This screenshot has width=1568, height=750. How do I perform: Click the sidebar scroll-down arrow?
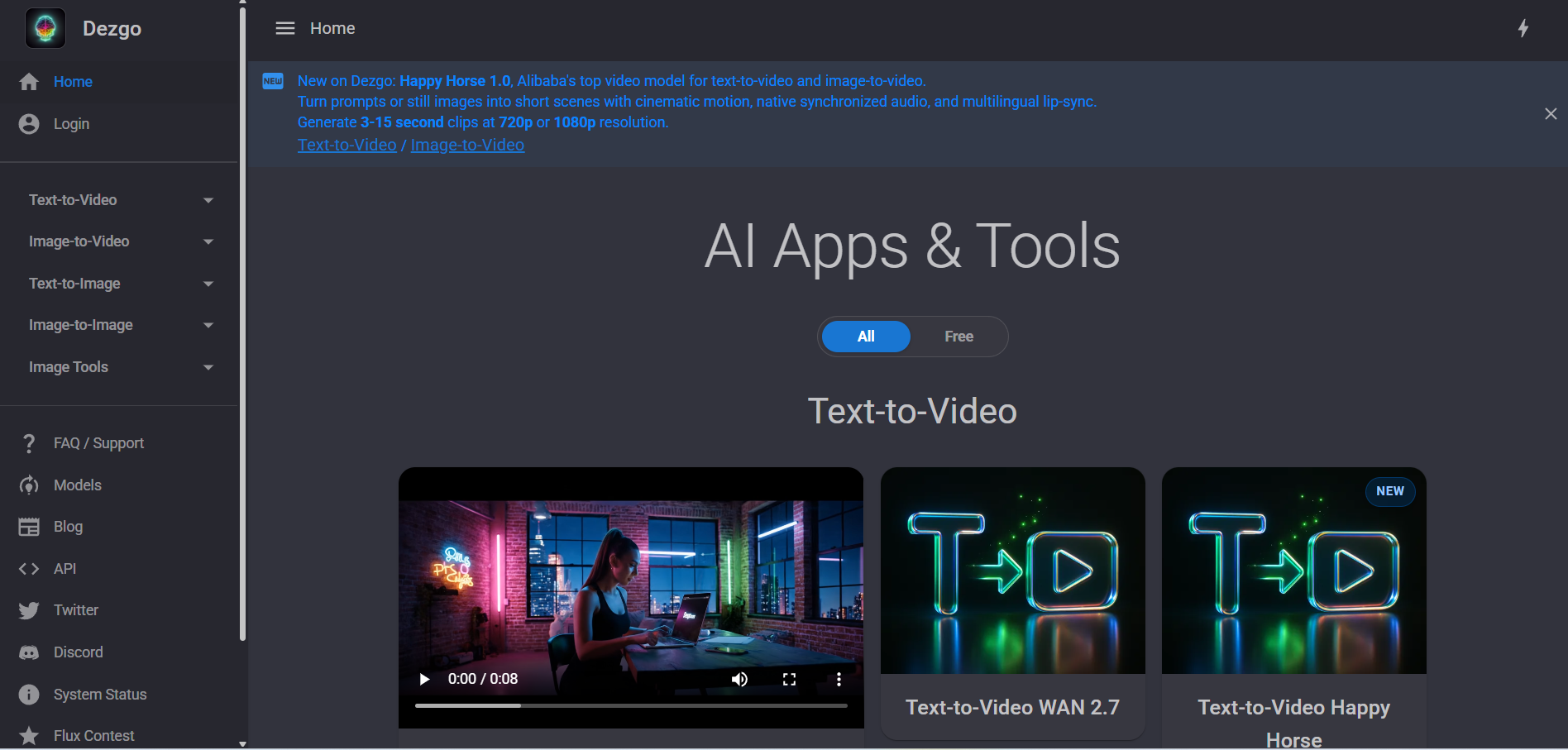[x=242, y=744]
